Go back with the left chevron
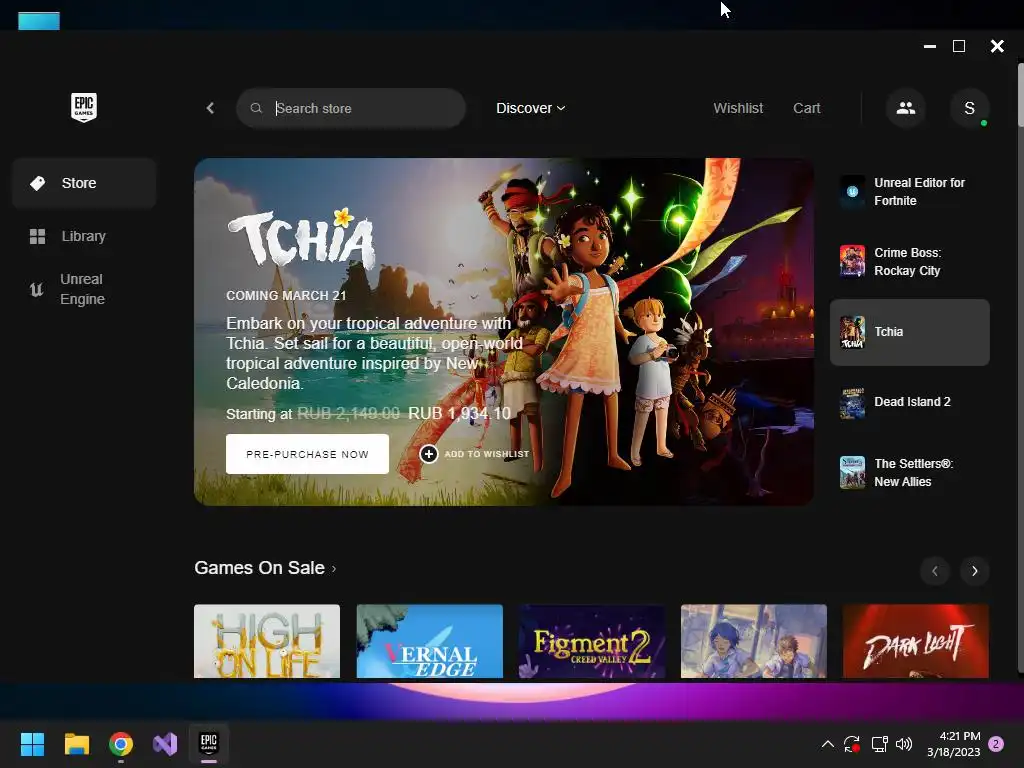 [x=210, y=108]
